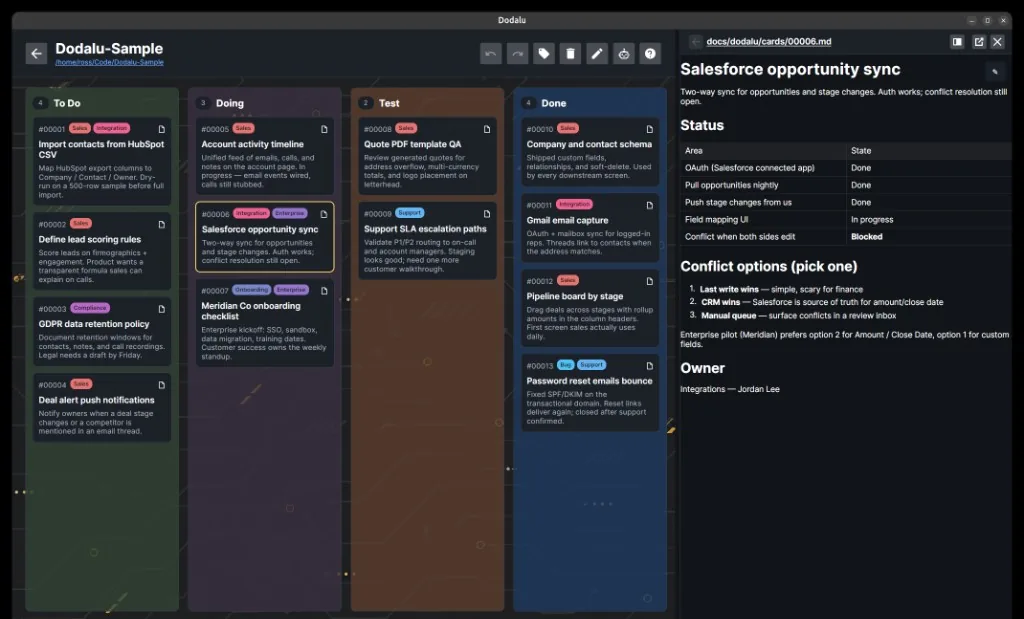Screen dimensions: 1024x619
Task: Open the docs/dodalu/cards/00006.md path link
Action: (769, 42)
